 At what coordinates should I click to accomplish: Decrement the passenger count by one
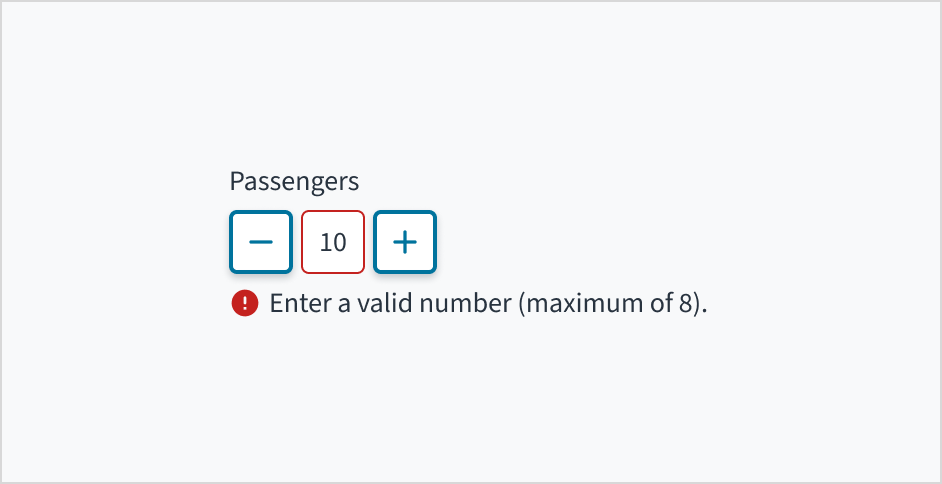(x=261, y=242)
